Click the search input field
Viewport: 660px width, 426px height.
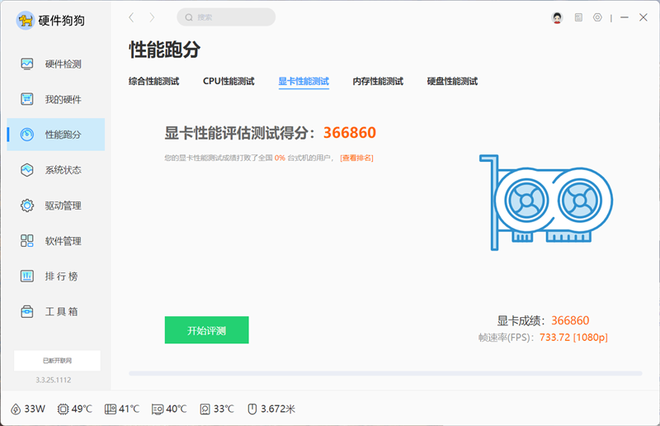[227, 17]
